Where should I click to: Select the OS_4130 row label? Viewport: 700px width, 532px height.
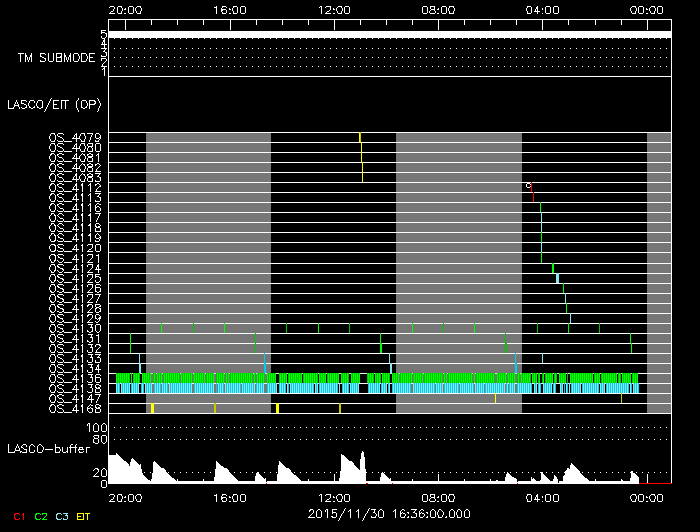75,328
